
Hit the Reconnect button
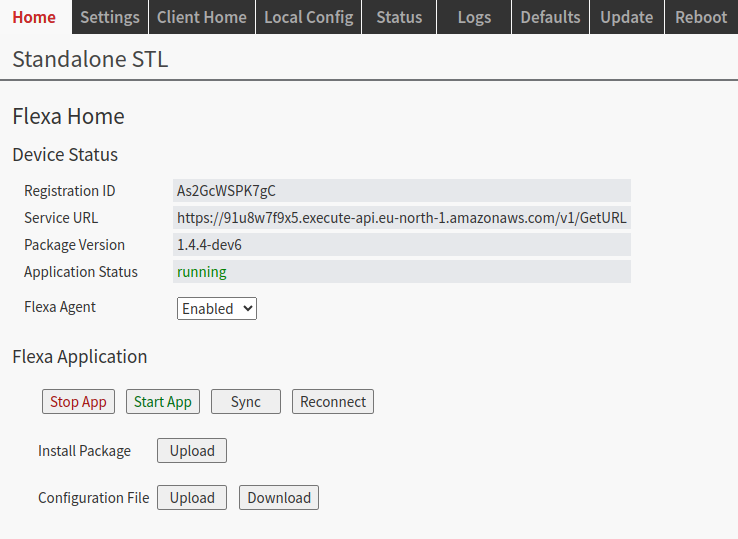click(333, 402)
